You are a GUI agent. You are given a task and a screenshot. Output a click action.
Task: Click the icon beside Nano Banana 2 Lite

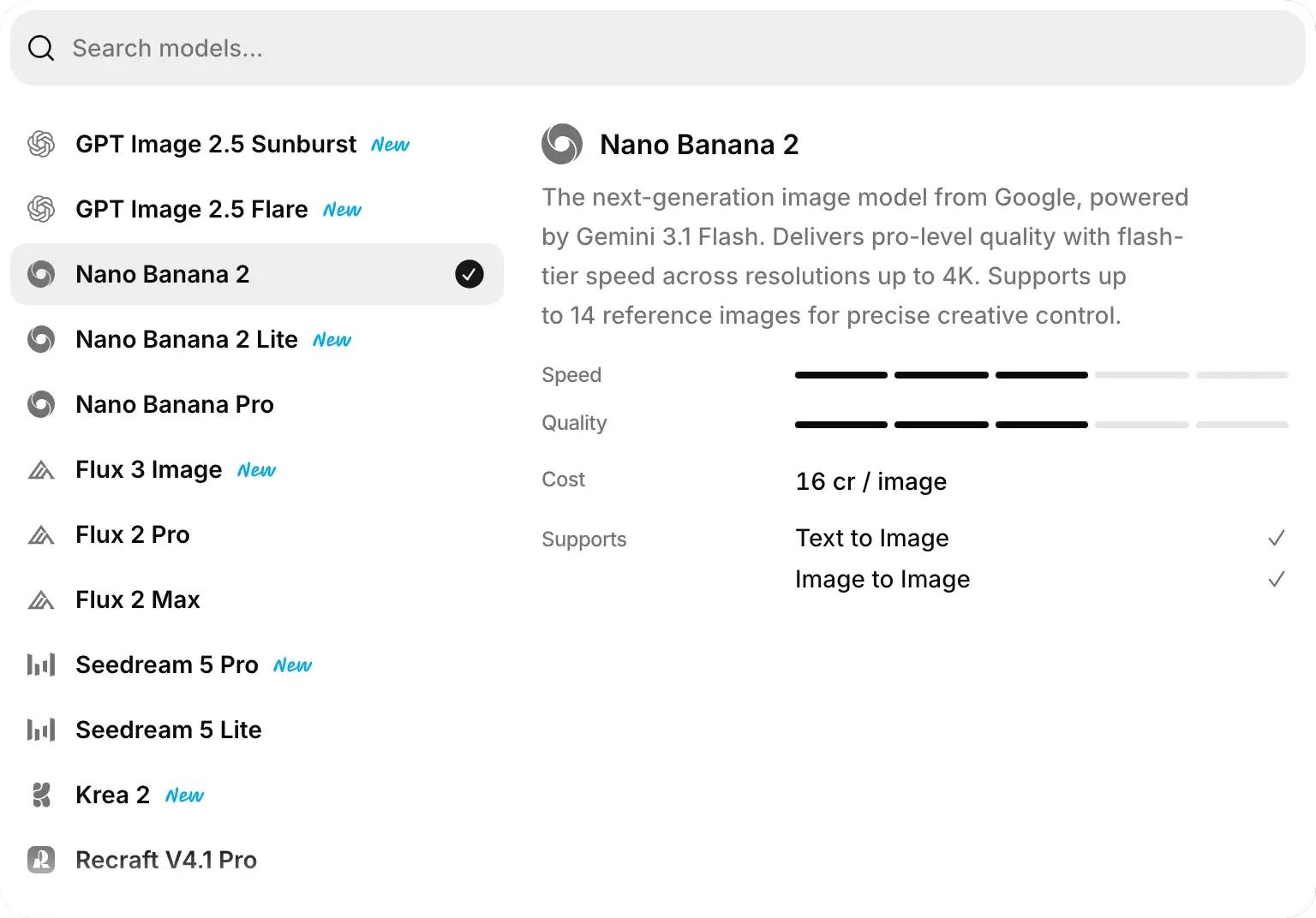[41, 339]
